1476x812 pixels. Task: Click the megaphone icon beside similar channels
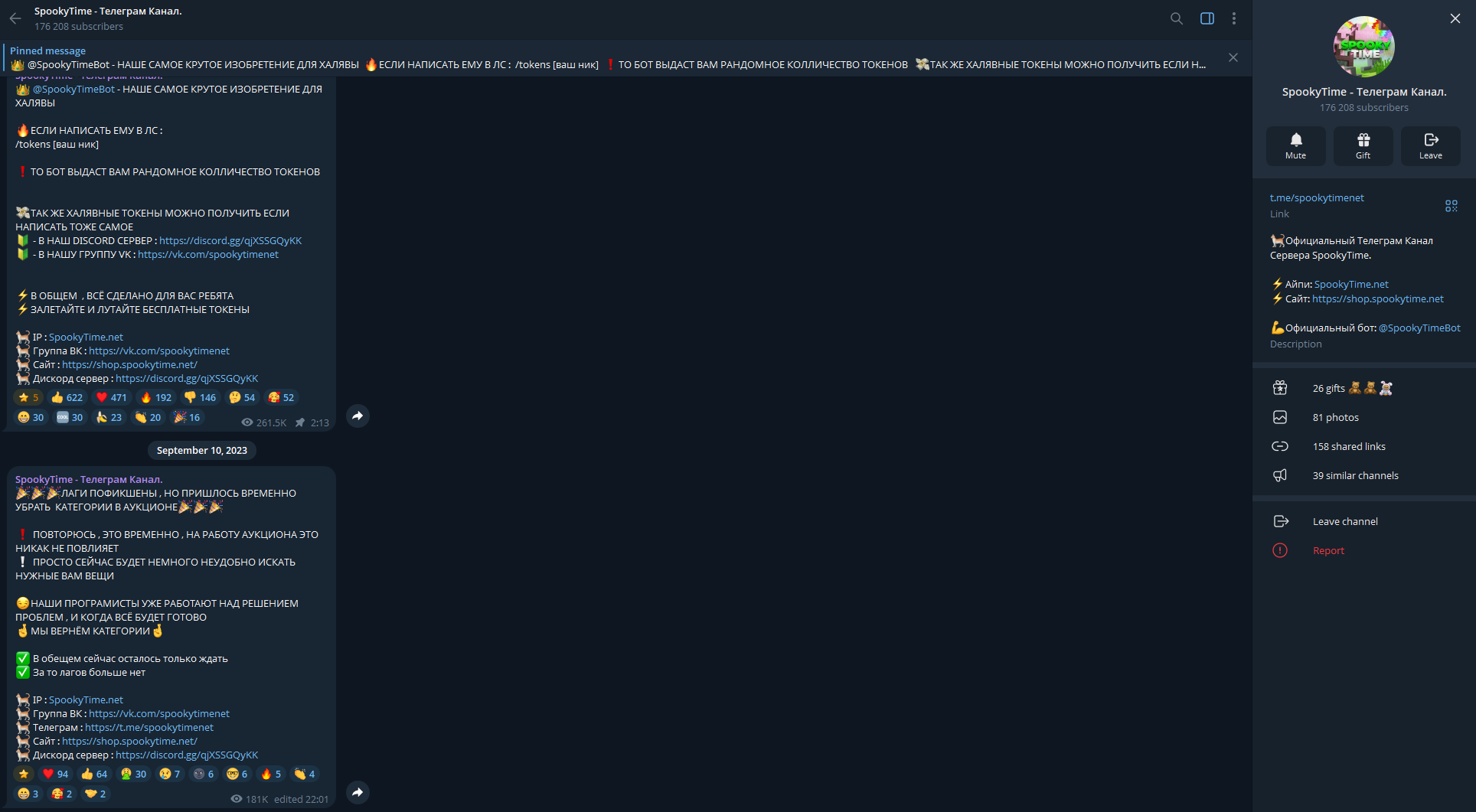(1280, 475)
